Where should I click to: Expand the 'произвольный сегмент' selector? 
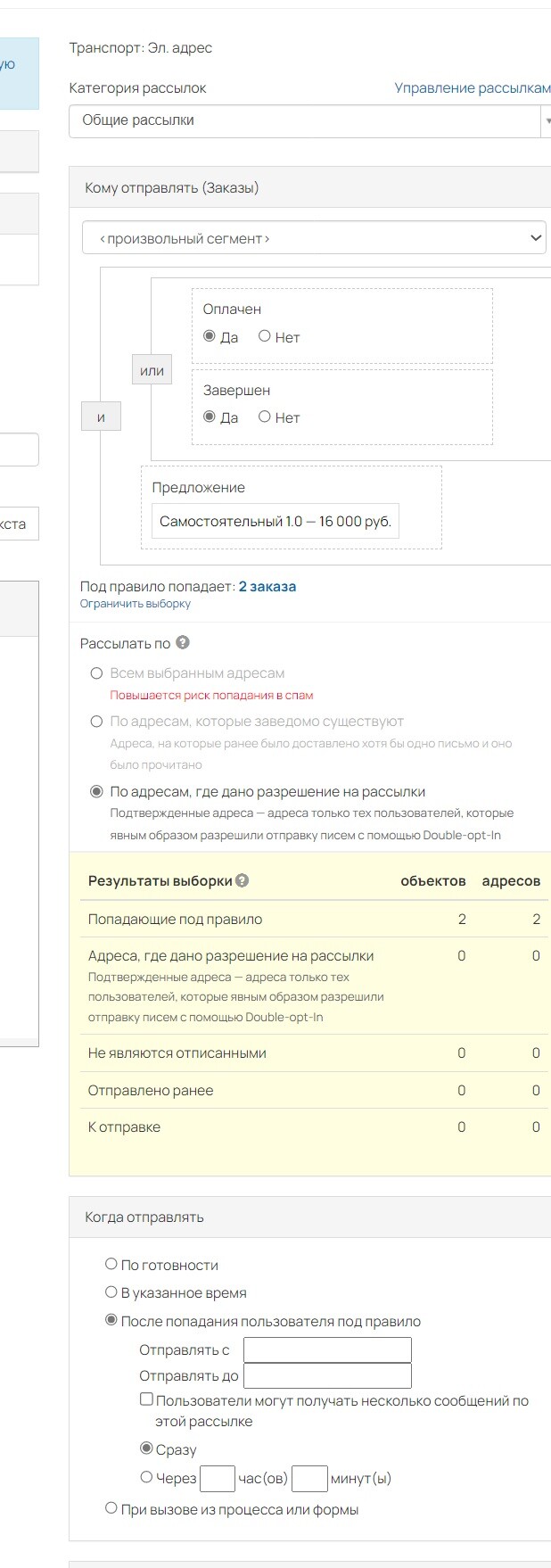(313, 238)
